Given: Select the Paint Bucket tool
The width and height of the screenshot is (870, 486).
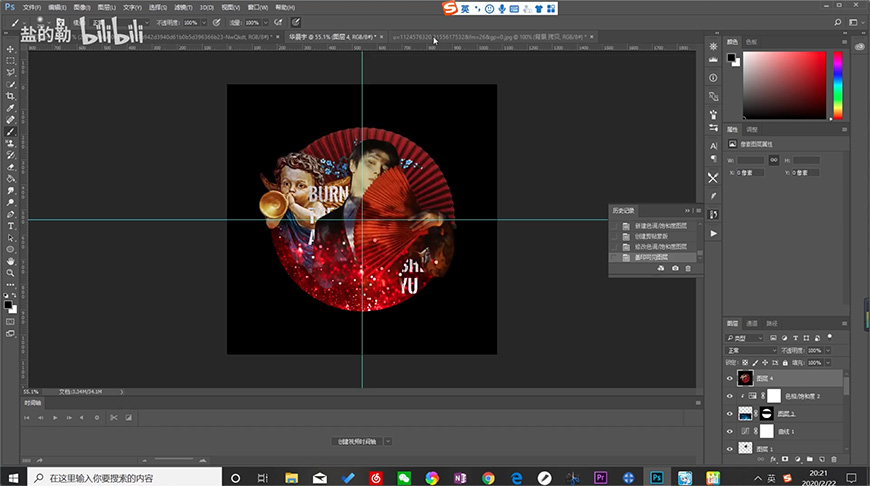Looking at the screenshot, I should [x=10, y=179].
